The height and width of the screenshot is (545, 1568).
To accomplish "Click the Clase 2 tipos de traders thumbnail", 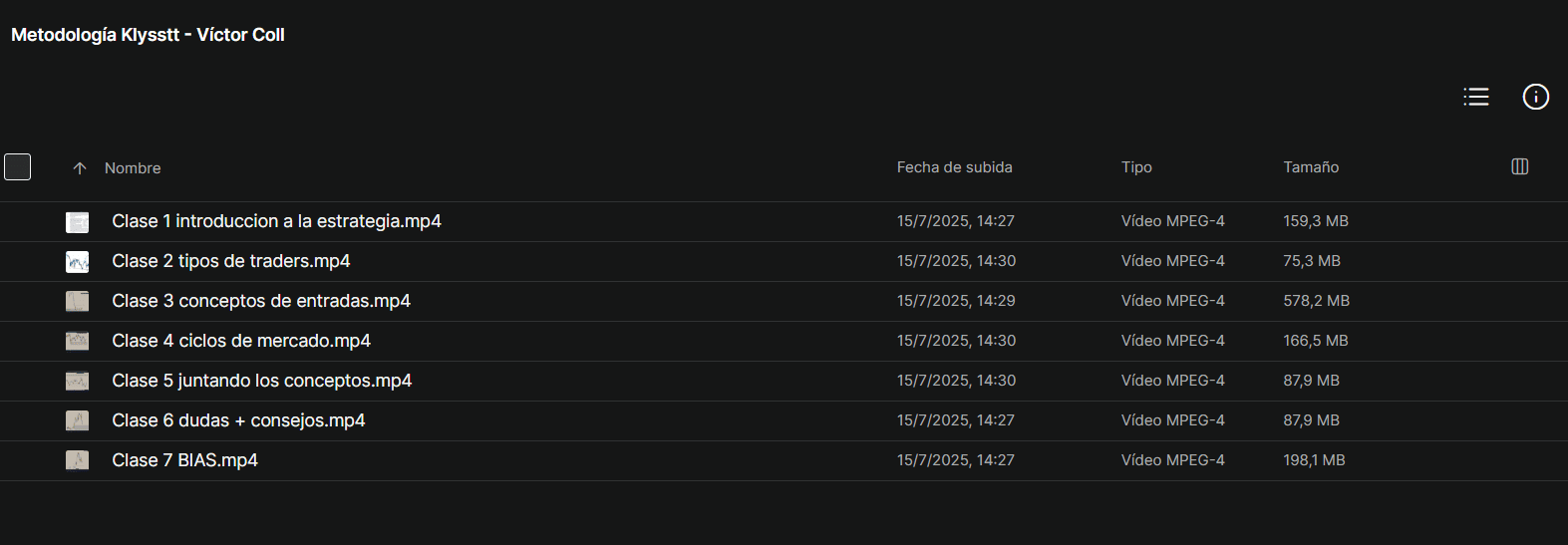I will tap(78, 262).
